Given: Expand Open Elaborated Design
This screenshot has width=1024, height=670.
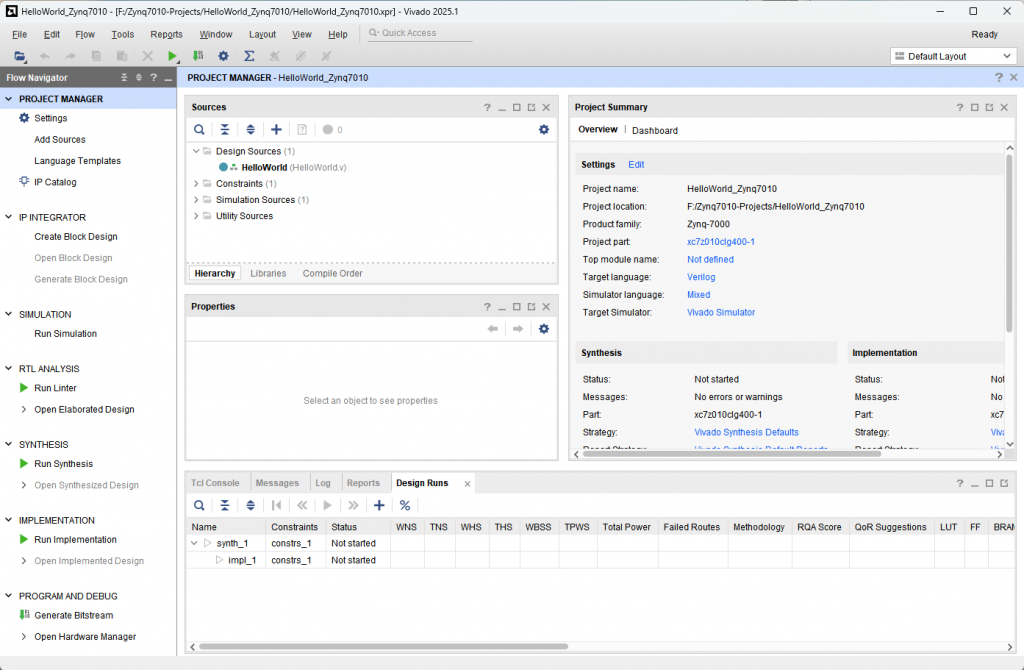Looking at the screenshot, I should click(24, 409).
